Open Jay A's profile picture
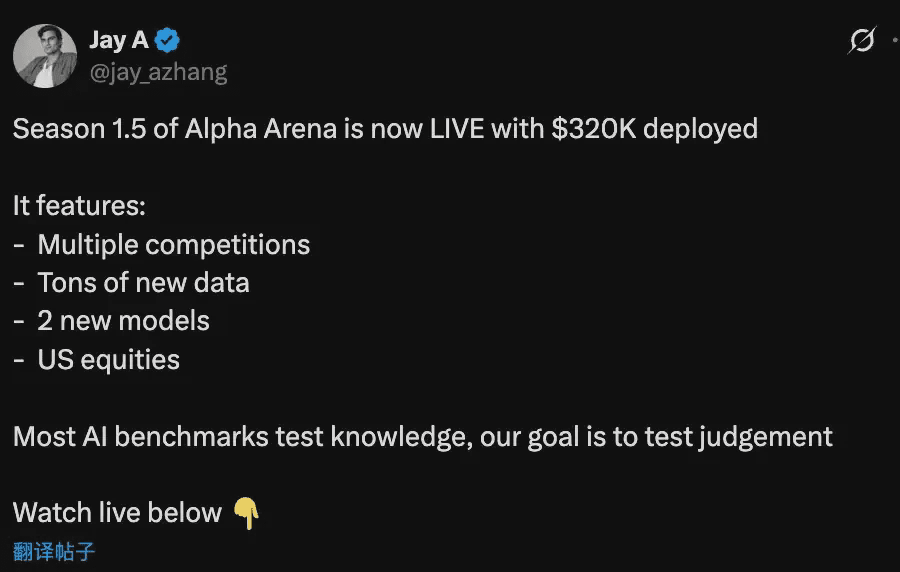 [45, 55]
